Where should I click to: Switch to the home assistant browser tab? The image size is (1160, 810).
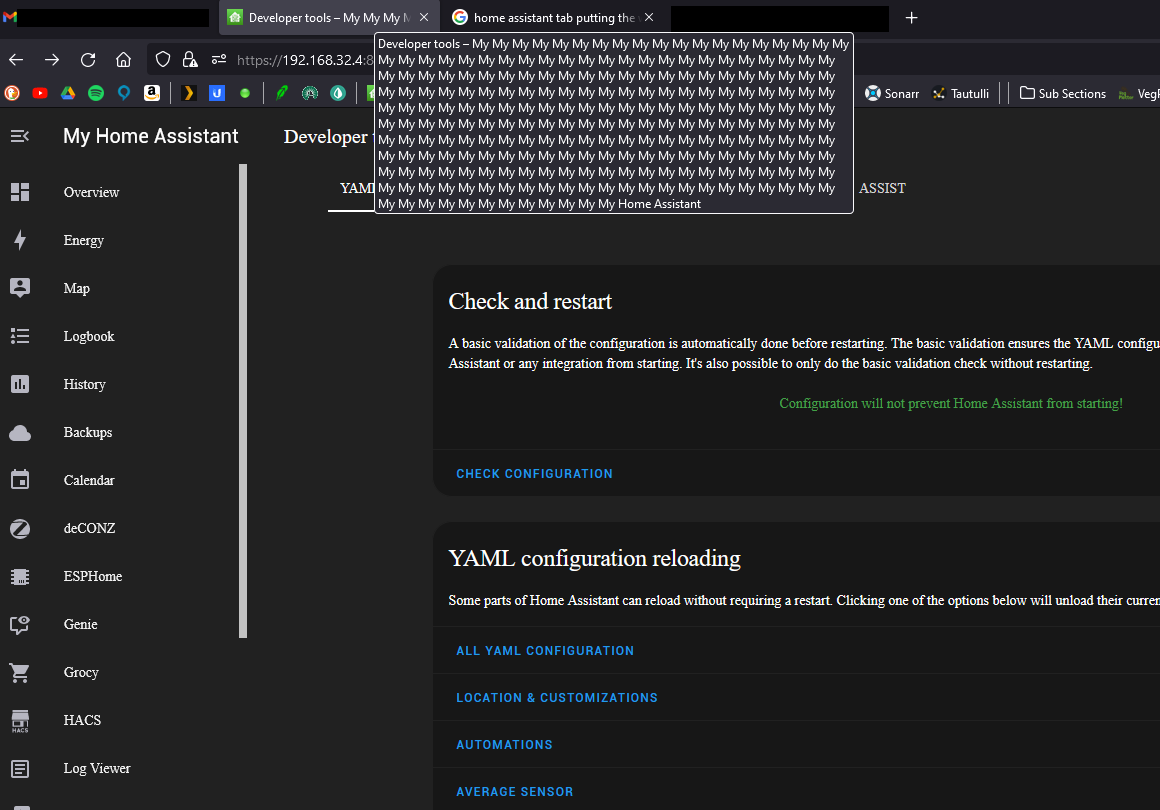click(x=555, y=17)
